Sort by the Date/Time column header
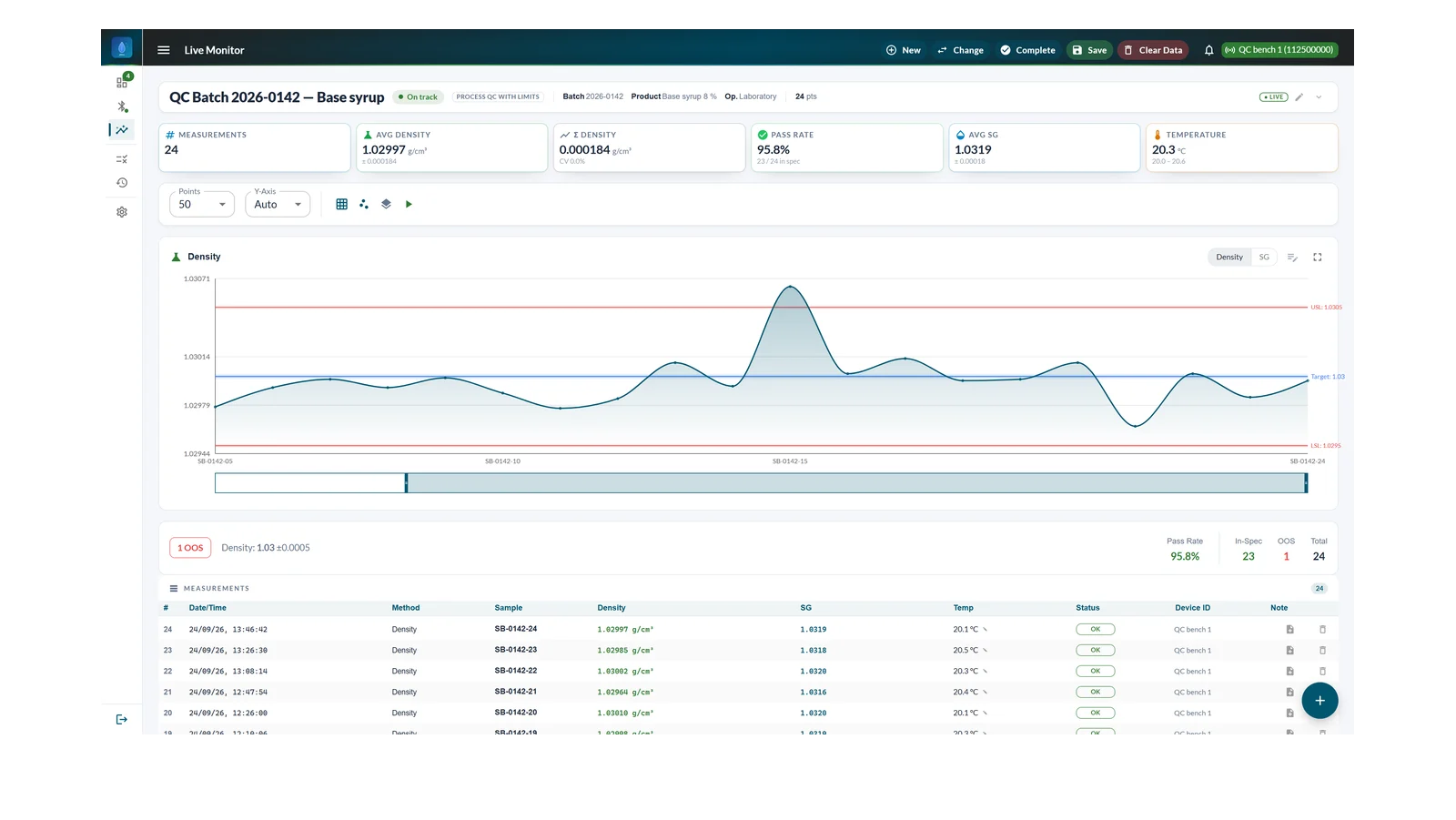The height and width of the screenshot is (820, 1456). click(x=207, y=608)
